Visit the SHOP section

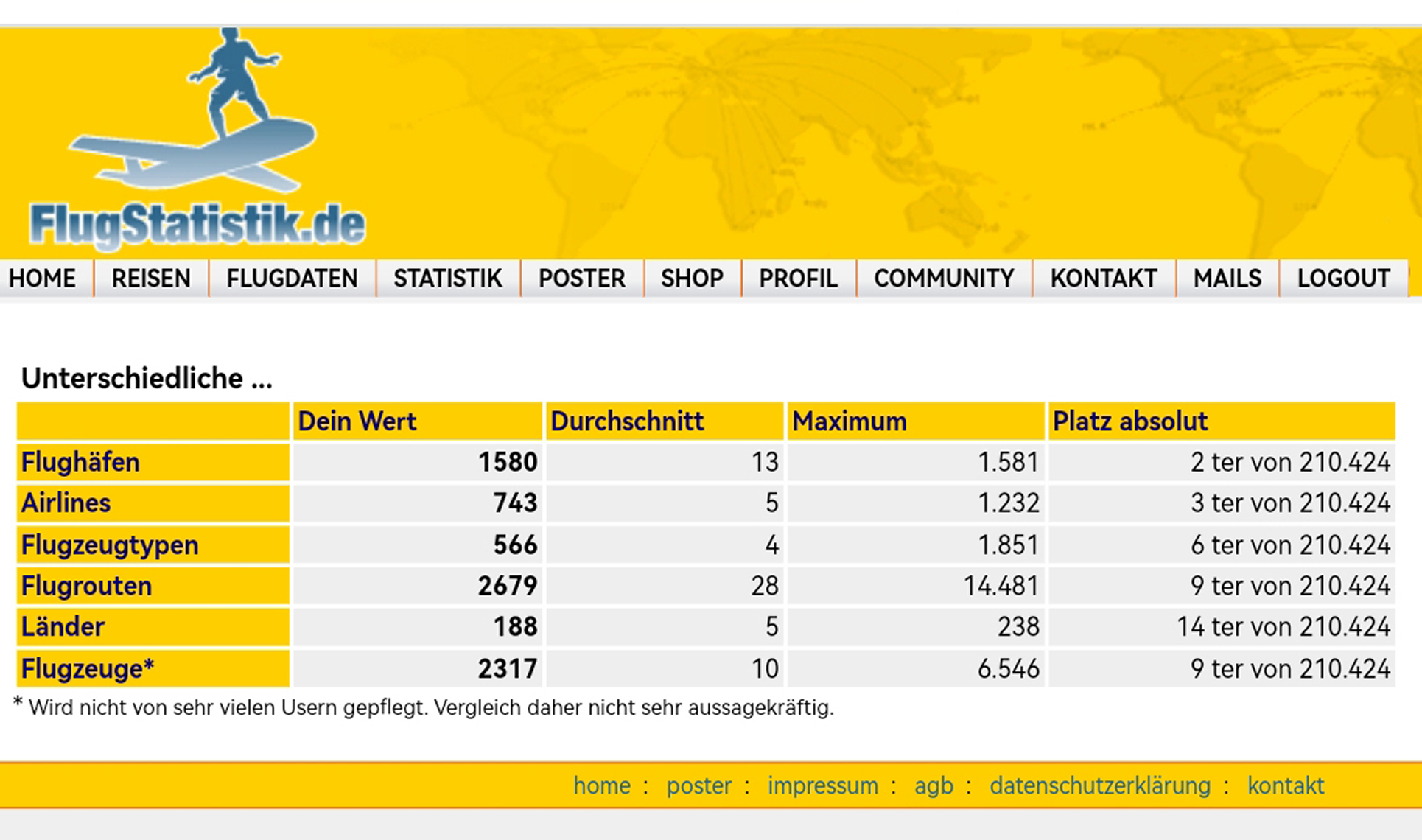[x=692, y=279]
